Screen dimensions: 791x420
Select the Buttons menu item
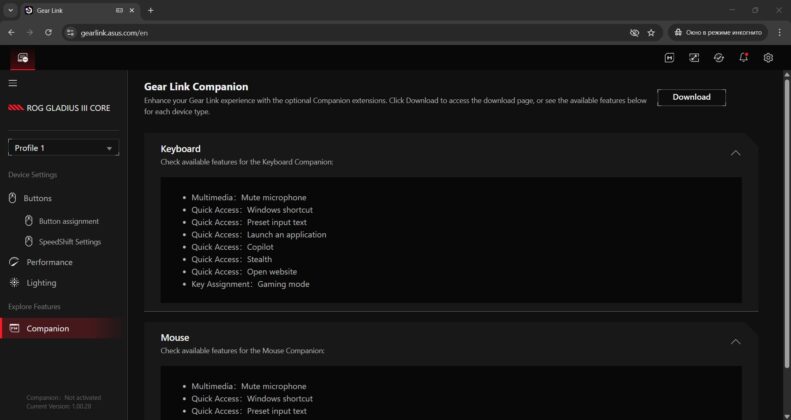tap(37, 198)
